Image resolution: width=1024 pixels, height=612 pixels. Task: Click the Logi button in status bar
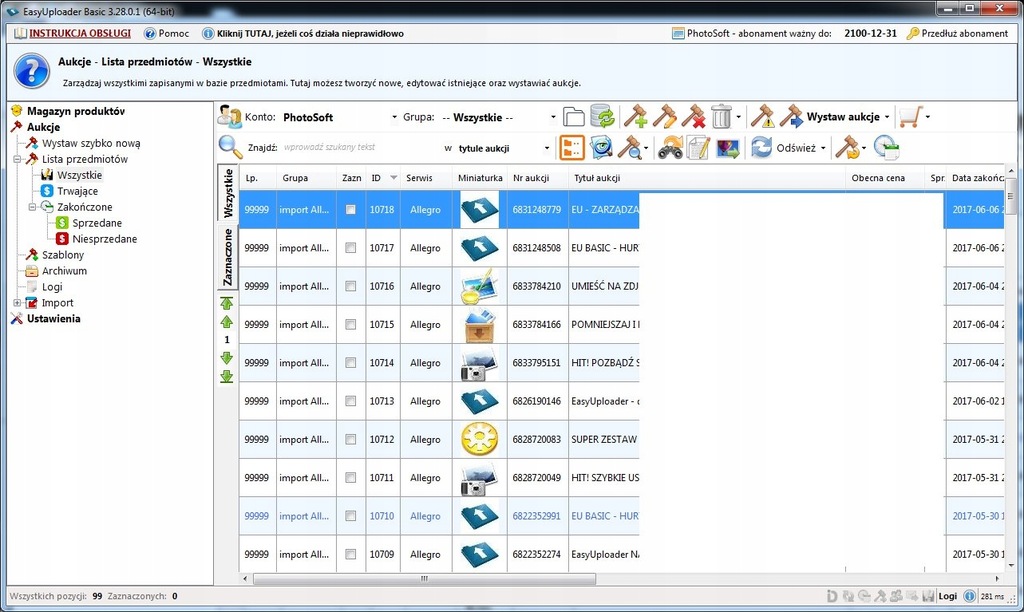pyautogui.click(x=948, y=596)
